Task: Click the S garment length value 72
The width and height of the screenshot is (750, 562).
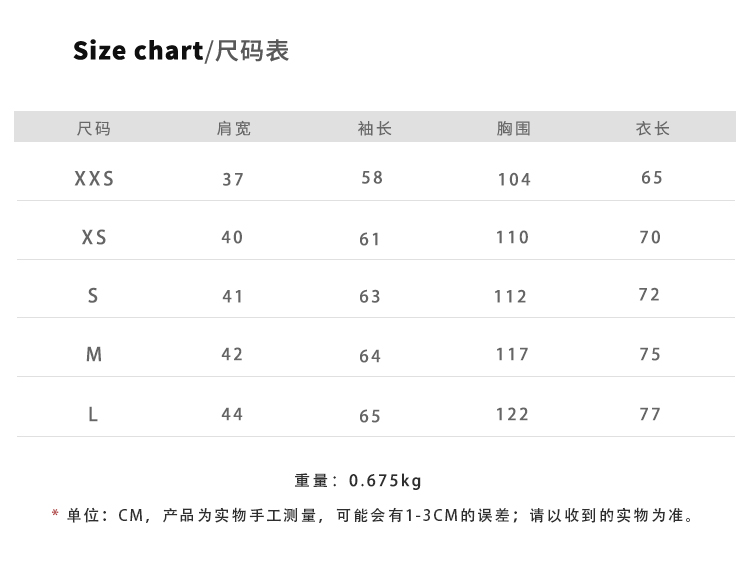Action: [650, 295]
